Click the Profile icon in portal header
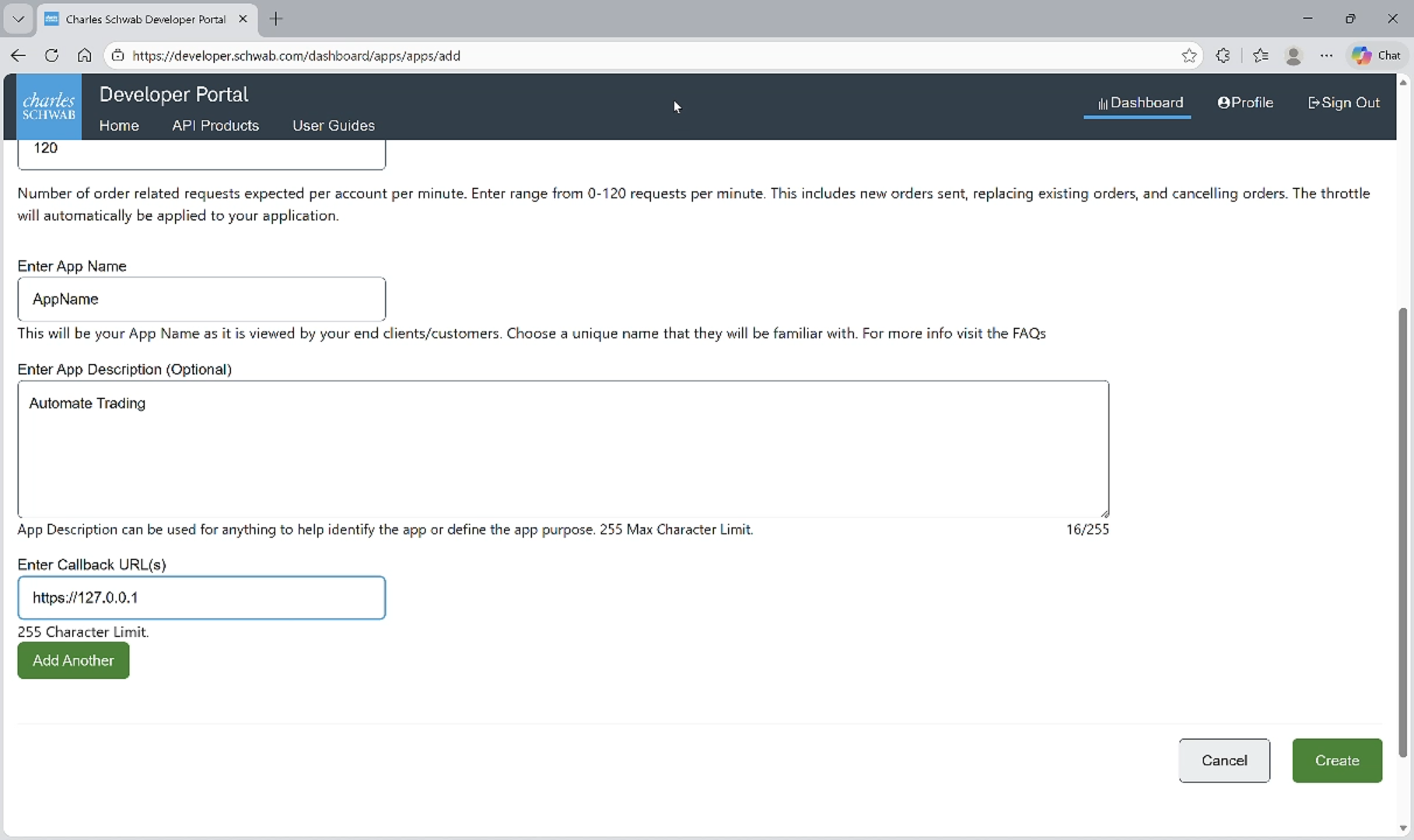The width and height of the screenshot is (1414, 840). (1246, 102)
